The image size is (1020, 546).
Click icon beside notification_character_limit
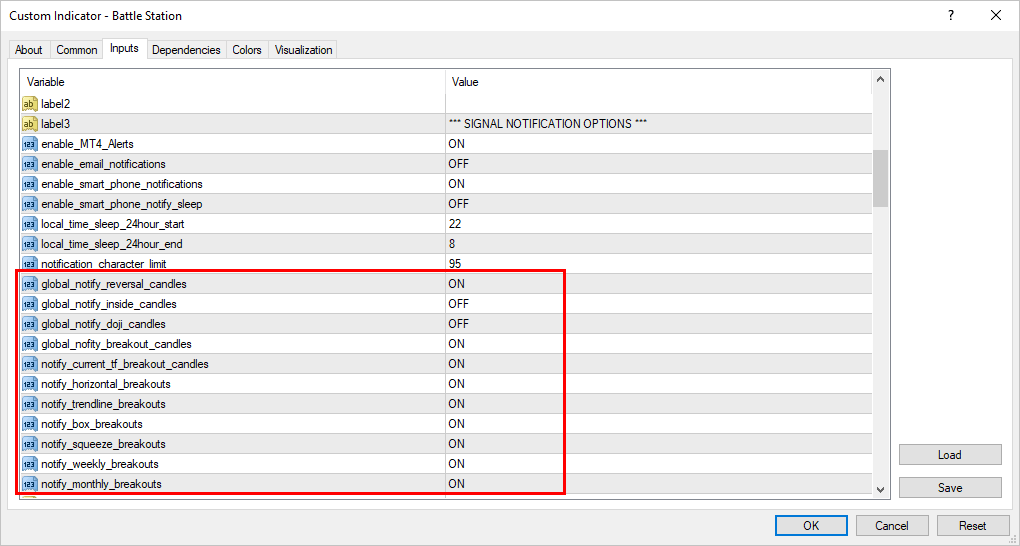coord(30,264)
